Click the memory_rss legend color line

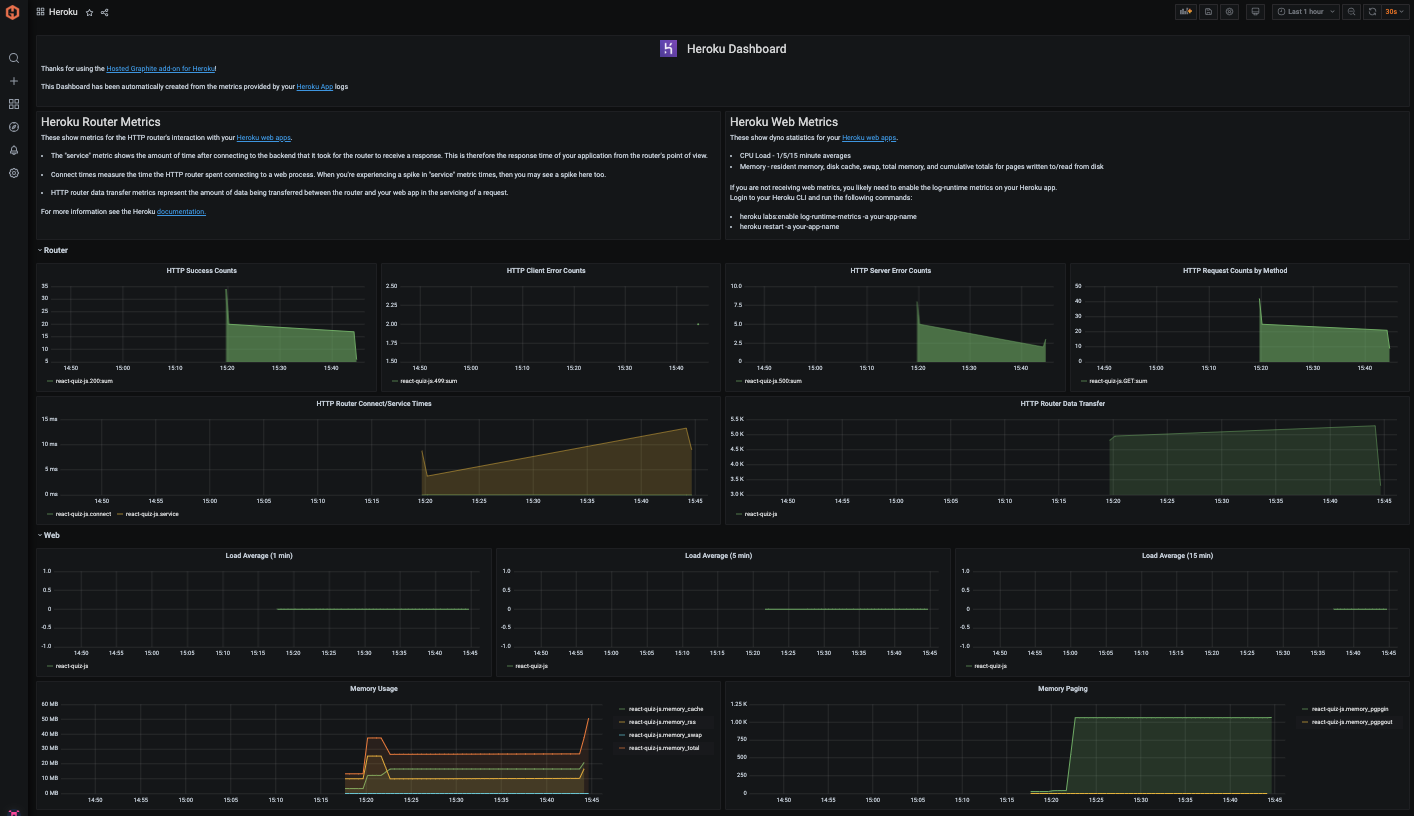[622, 722]
